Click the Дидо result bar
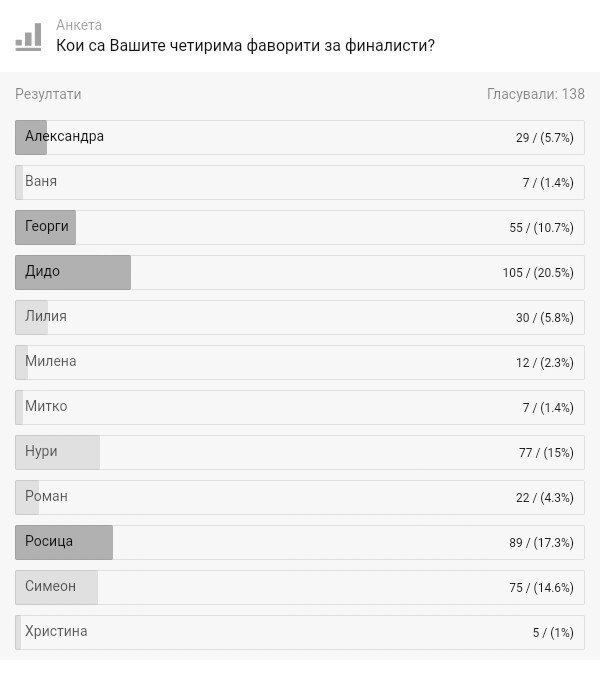This screenshot has height=677, width=600. pos(300,272)
